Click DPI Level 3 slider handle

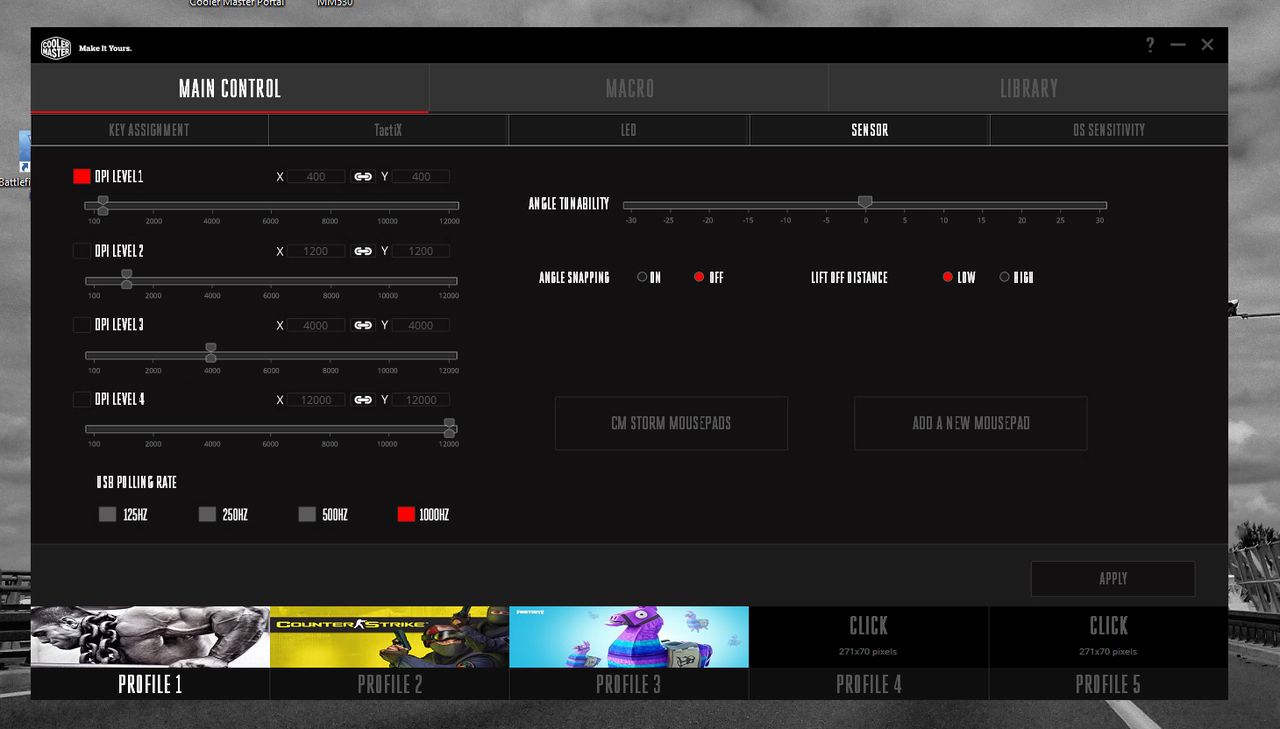tap(210, 353)
